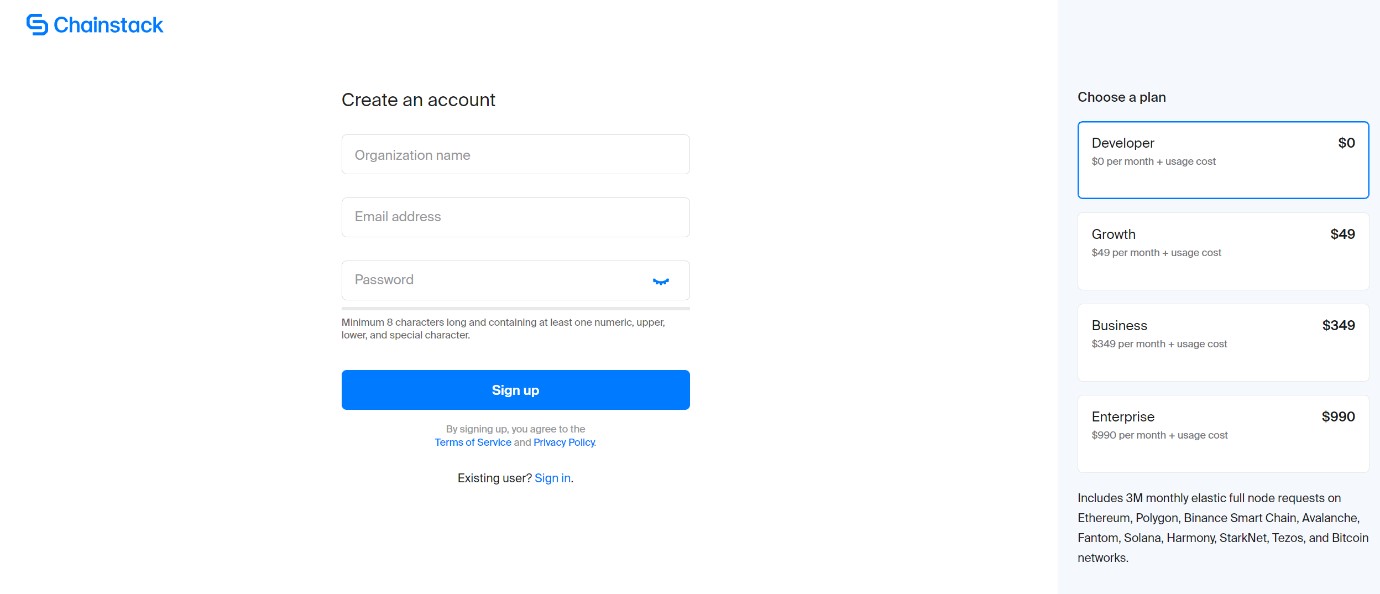Focus the Password input field
Screen dimensions: 1380x594
tap(490, 280)
